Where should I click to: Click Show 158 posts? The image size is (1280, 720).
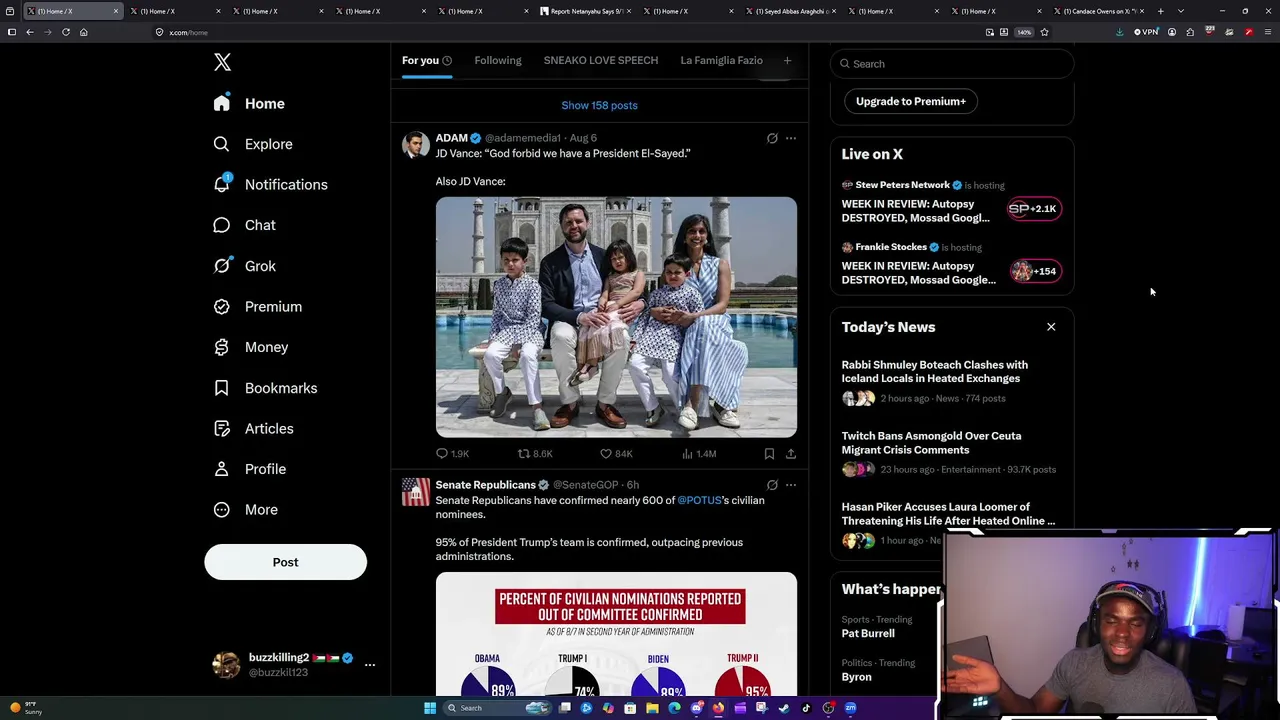tap(599, 105)
